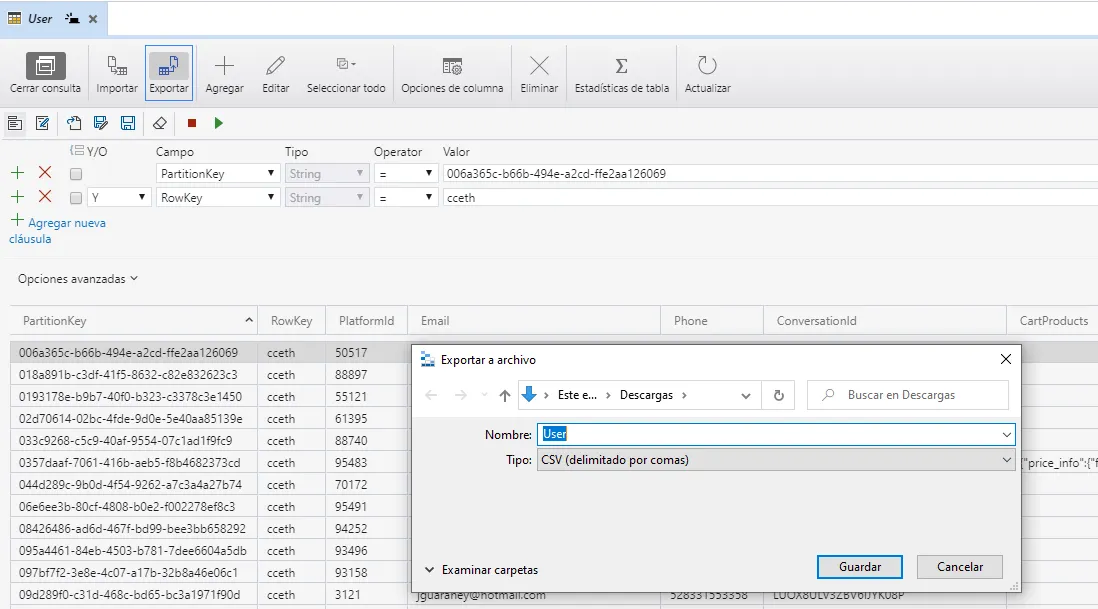Refresh the table with Actualizar
Screen dimensions: 1098x609
pyautogui.click(x=707, y=74)
